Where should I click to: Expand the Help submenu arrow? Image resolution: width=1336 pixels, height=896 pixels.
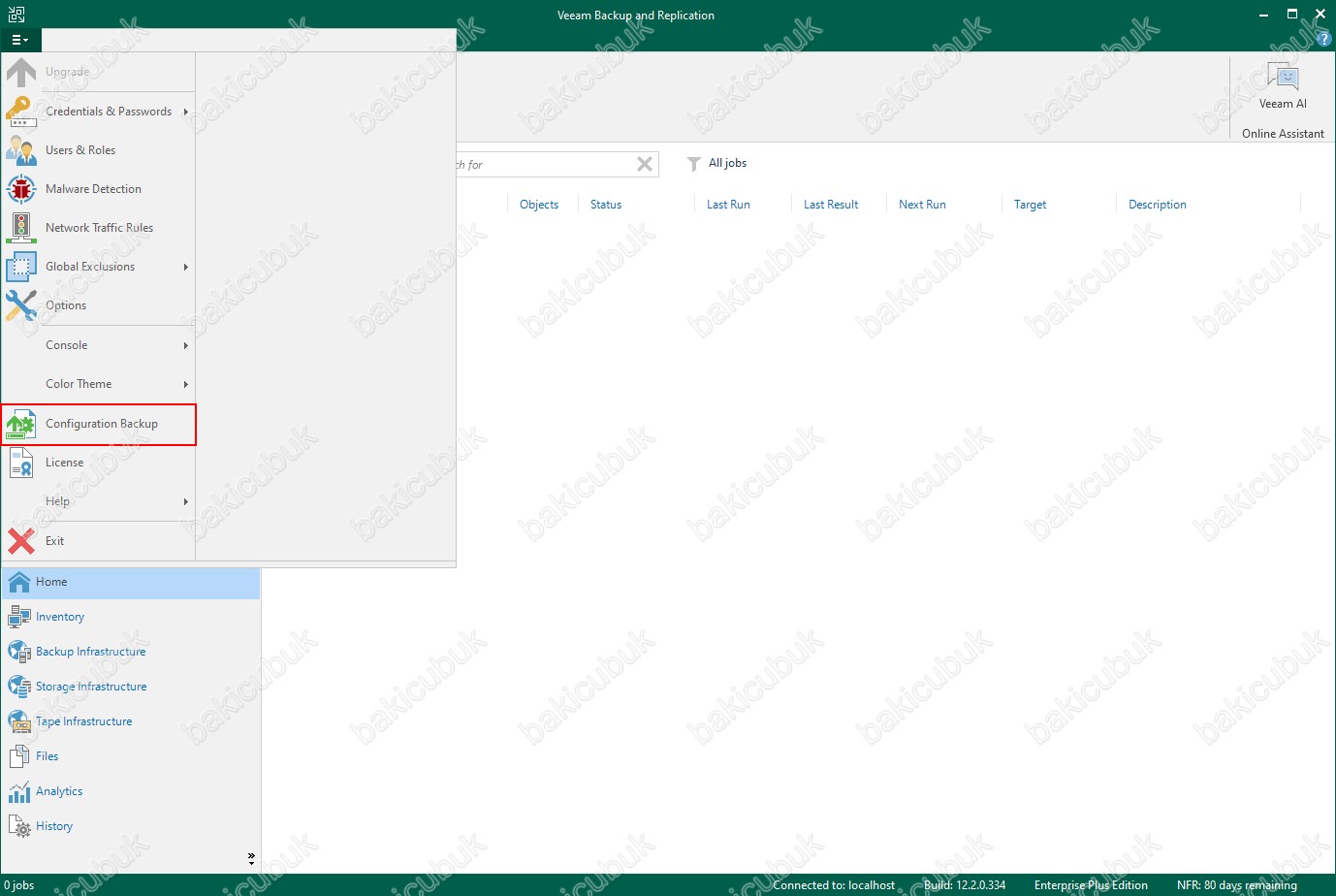click(186, 501)
